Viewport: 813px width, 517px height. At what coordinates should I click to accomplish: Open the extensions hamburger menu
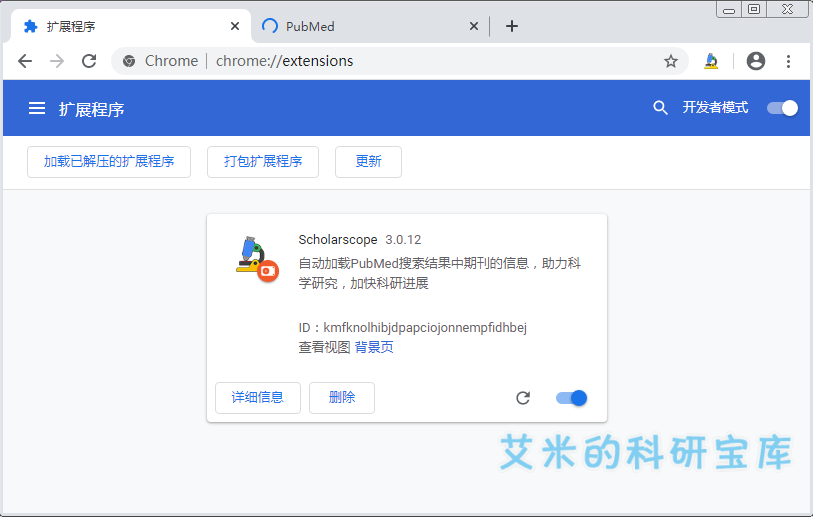[37, 108]
